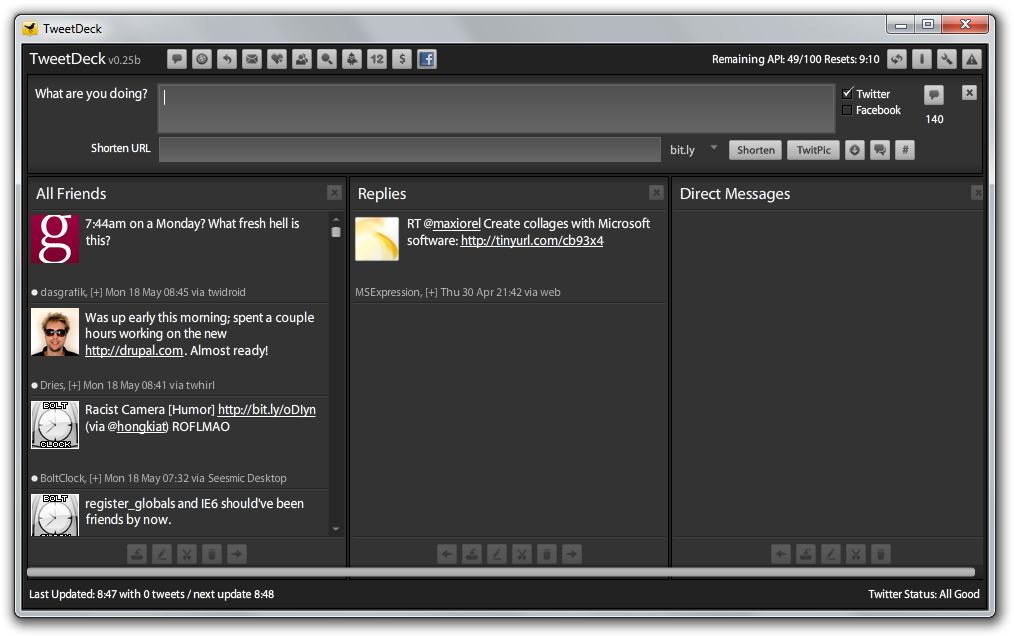Viewport: 1014px width, 636px height.
Task: Expand the bit.ly URL shortener dropdown
Action: tap(714, 149)
